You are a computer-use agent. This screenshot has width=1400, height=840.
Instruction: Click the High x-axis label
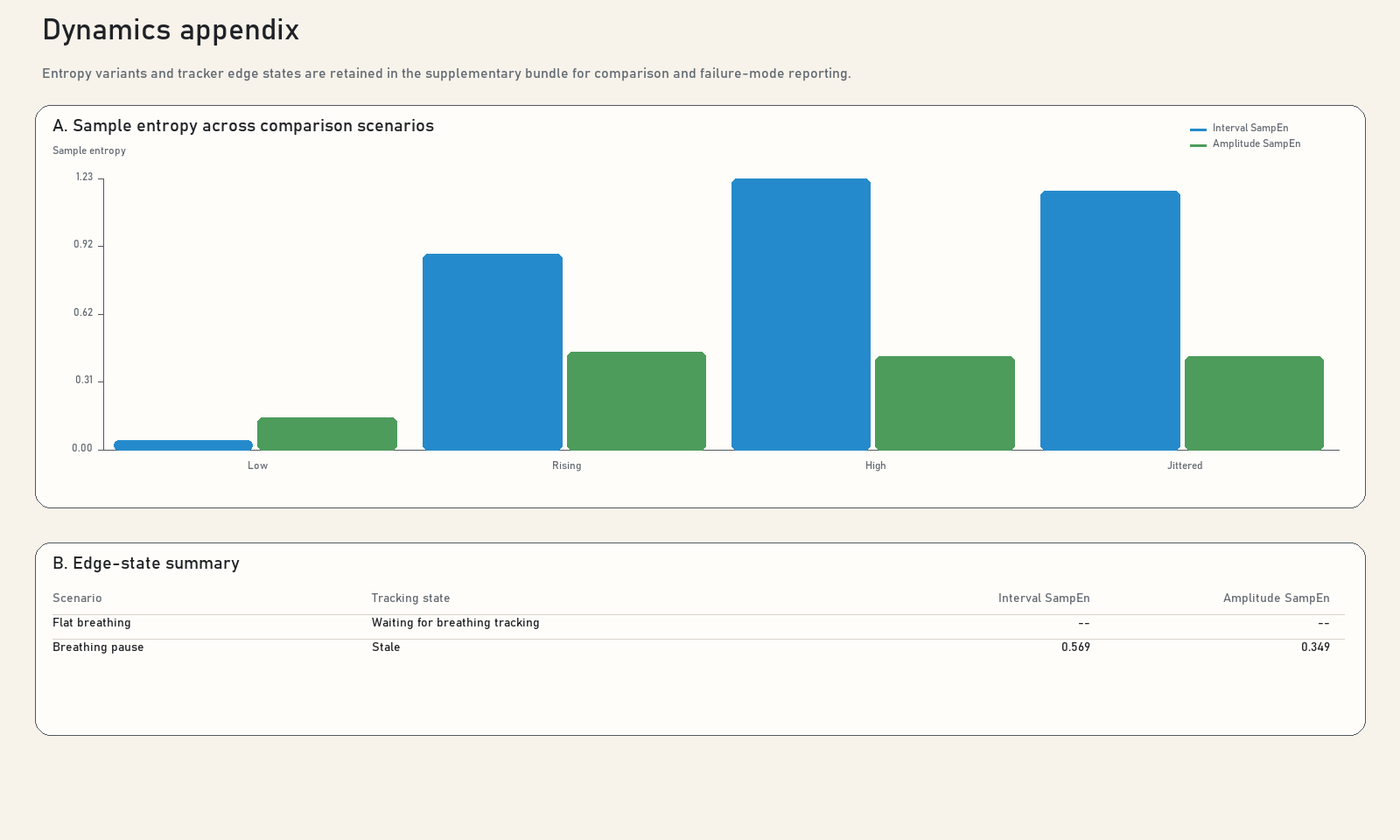click(x=876, y=465)
